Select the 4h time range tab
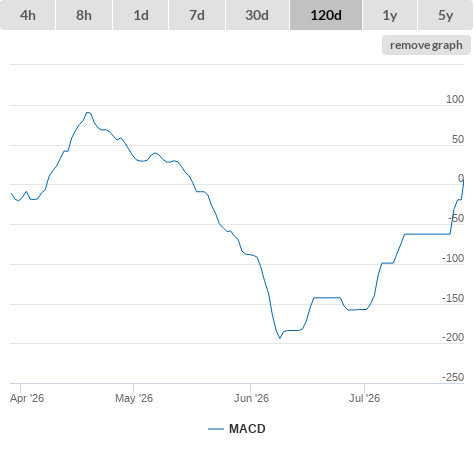474x455 pixels. tap(27, 15)
